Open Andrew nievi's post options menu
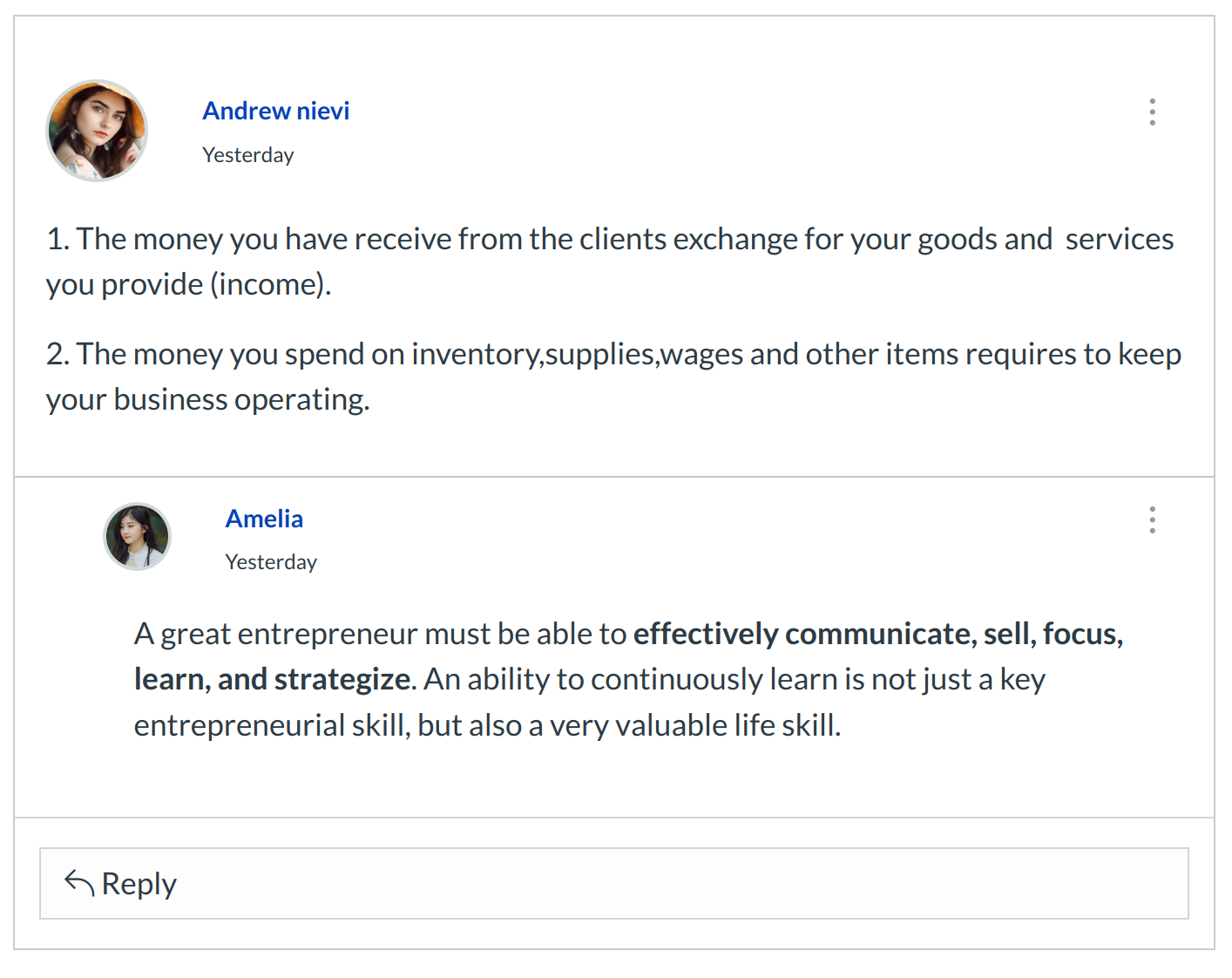Viewport: 1232px width, 978px height. click(x=1152, y=112)
